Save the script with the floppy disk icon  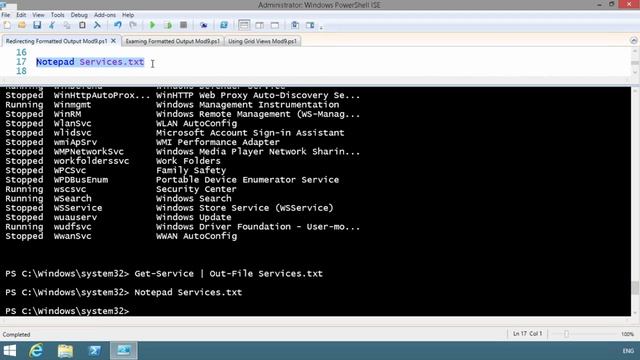37,25
